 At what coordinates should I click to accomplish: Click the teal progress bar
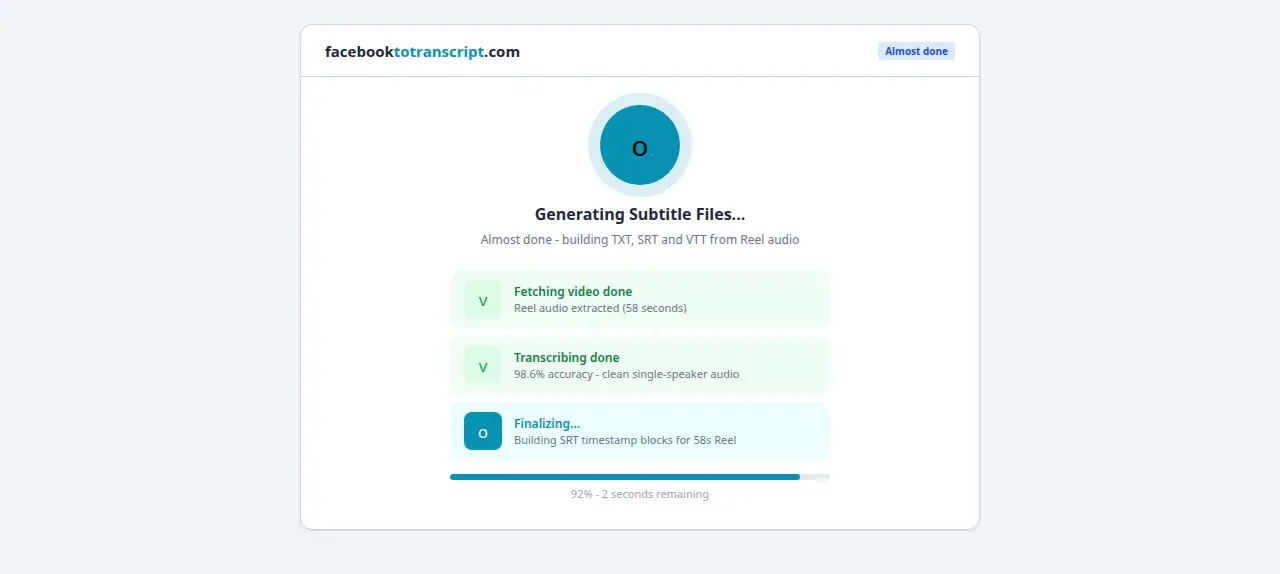pos(640,477)
